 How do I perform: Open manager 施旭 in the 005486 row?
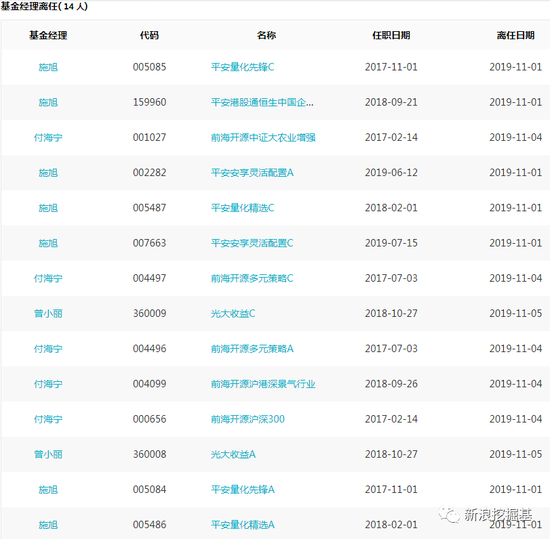click(48, 525)
